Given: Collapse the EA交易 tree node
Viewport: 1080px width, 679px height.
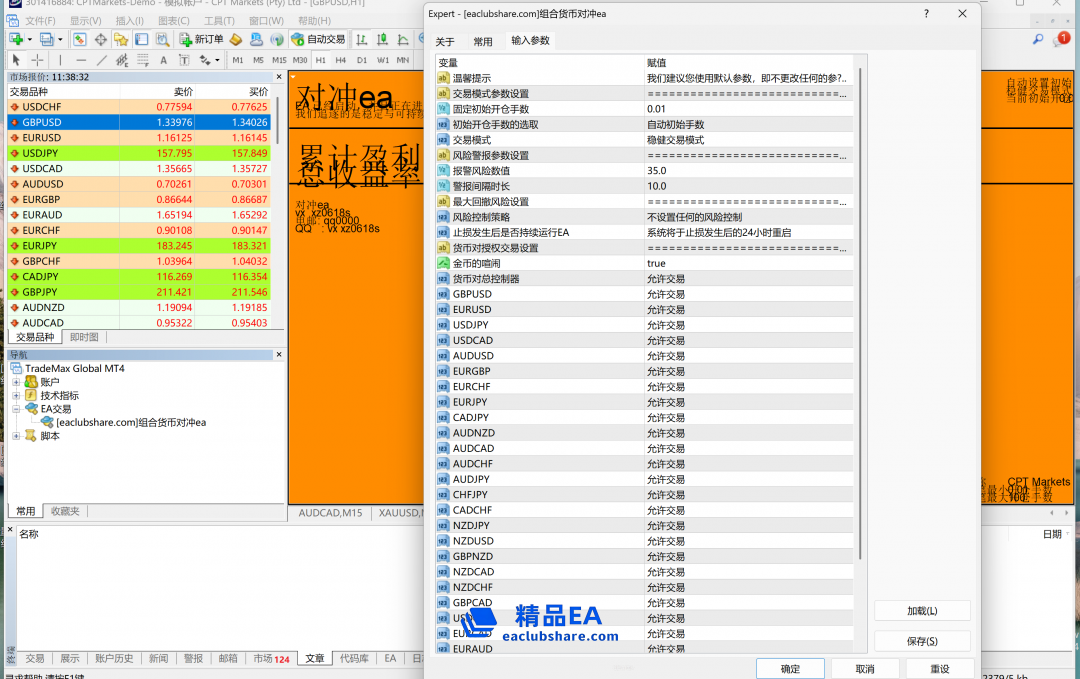Looking at the screenshot, I should [16, 409].
